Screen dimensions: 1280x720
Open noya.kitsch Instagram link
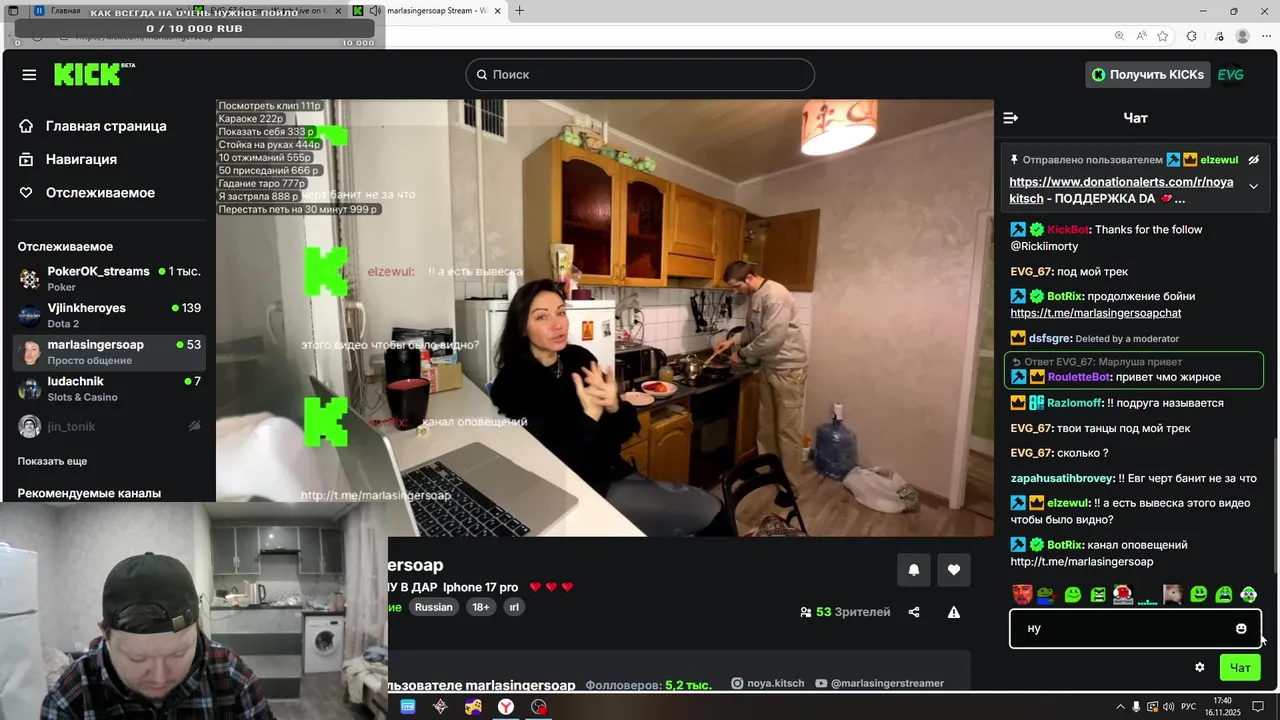click(767, 683)
